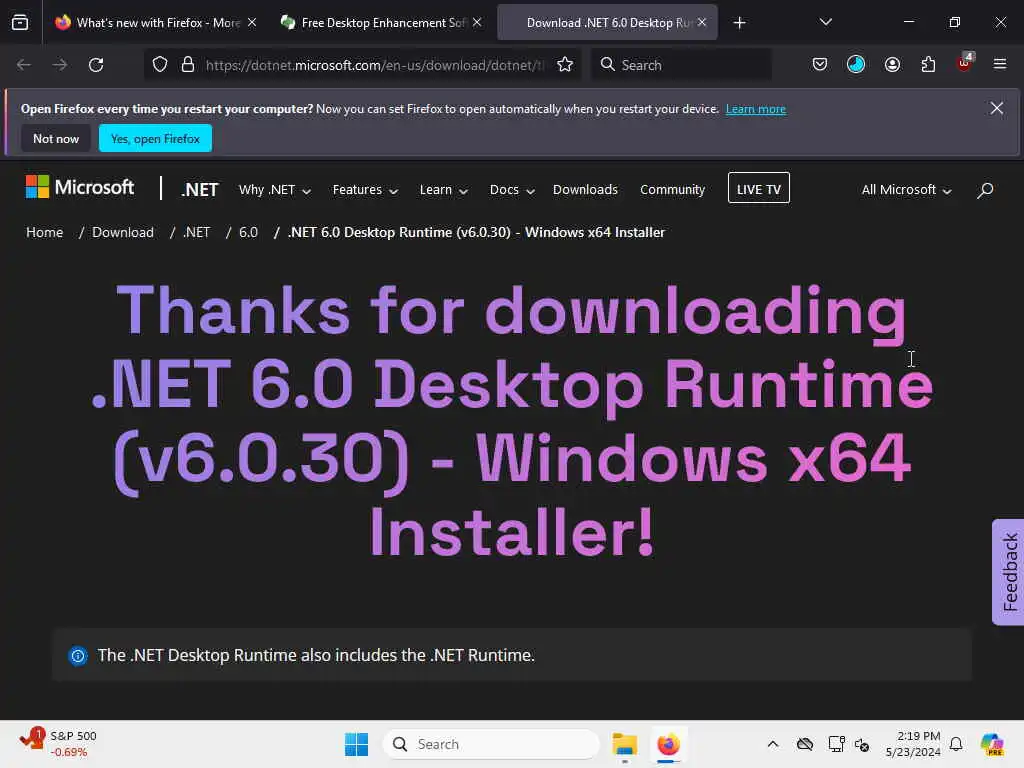
Task: Open a new tab with plus button
Action: (x=739, y=23)
